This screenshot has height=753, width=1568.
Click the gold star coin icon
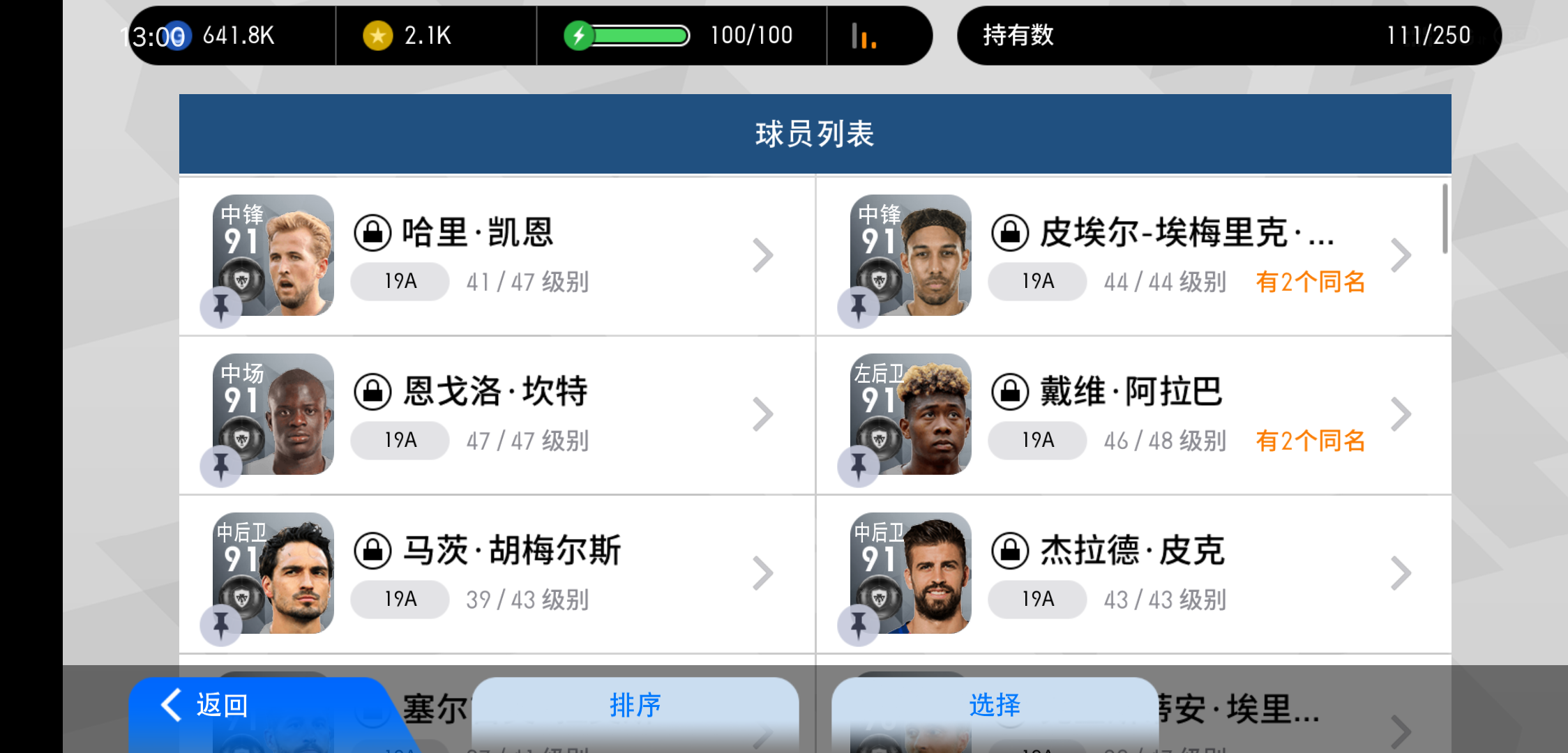[x=378, y=36]
